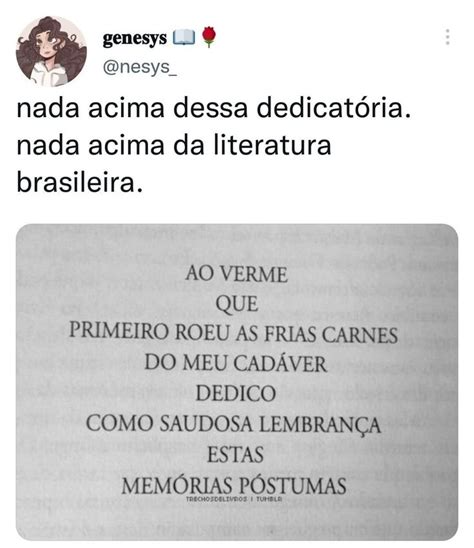
Task: Click the open book emoji beside genesys
Action: tap(184, 37)
